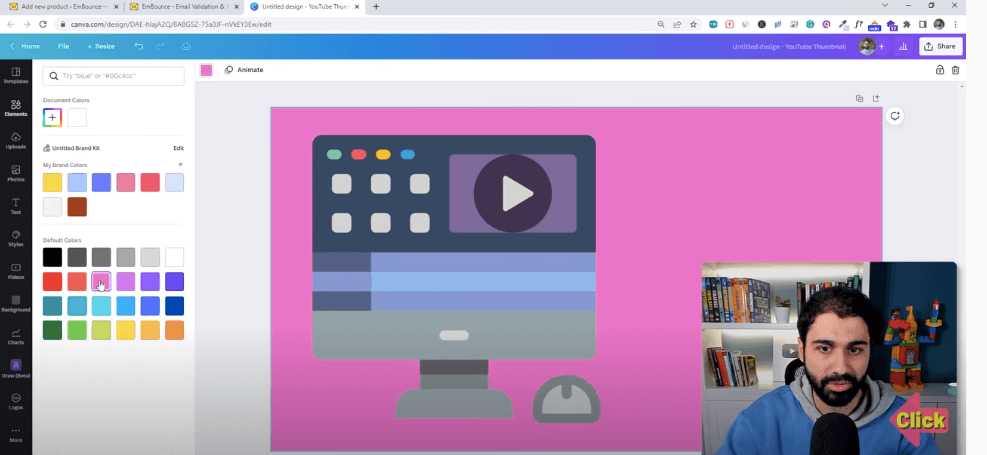
Task: Open the File menu
Action: point(64,46)
